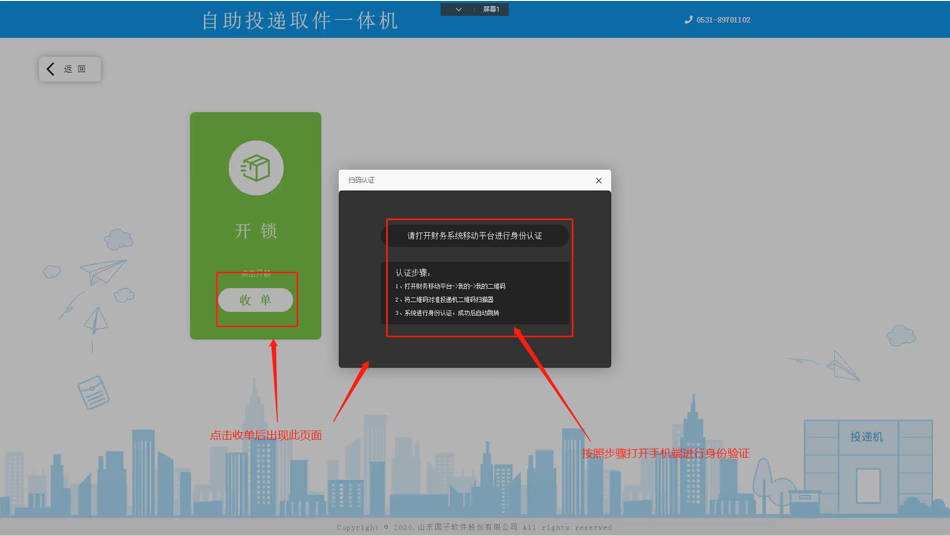Click the clipboard document icon at lower left
This screenshot has height=536, width=950.
(x=94, y=392)
